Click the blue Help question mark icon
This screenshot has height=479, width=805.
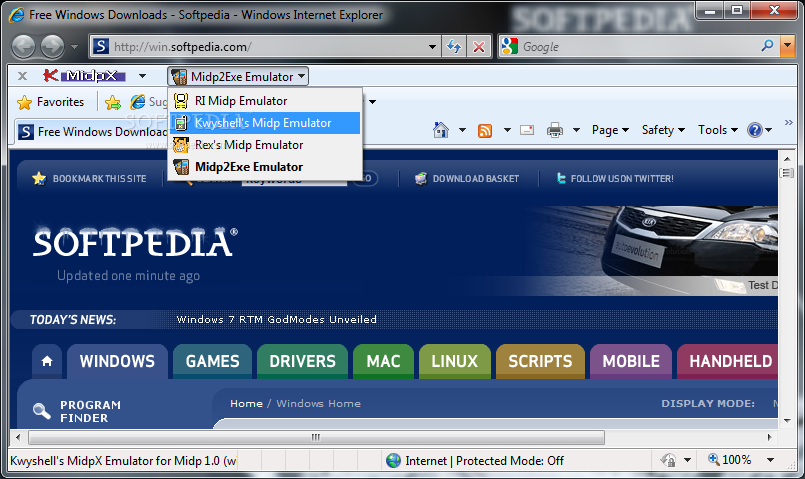(755, 130)
